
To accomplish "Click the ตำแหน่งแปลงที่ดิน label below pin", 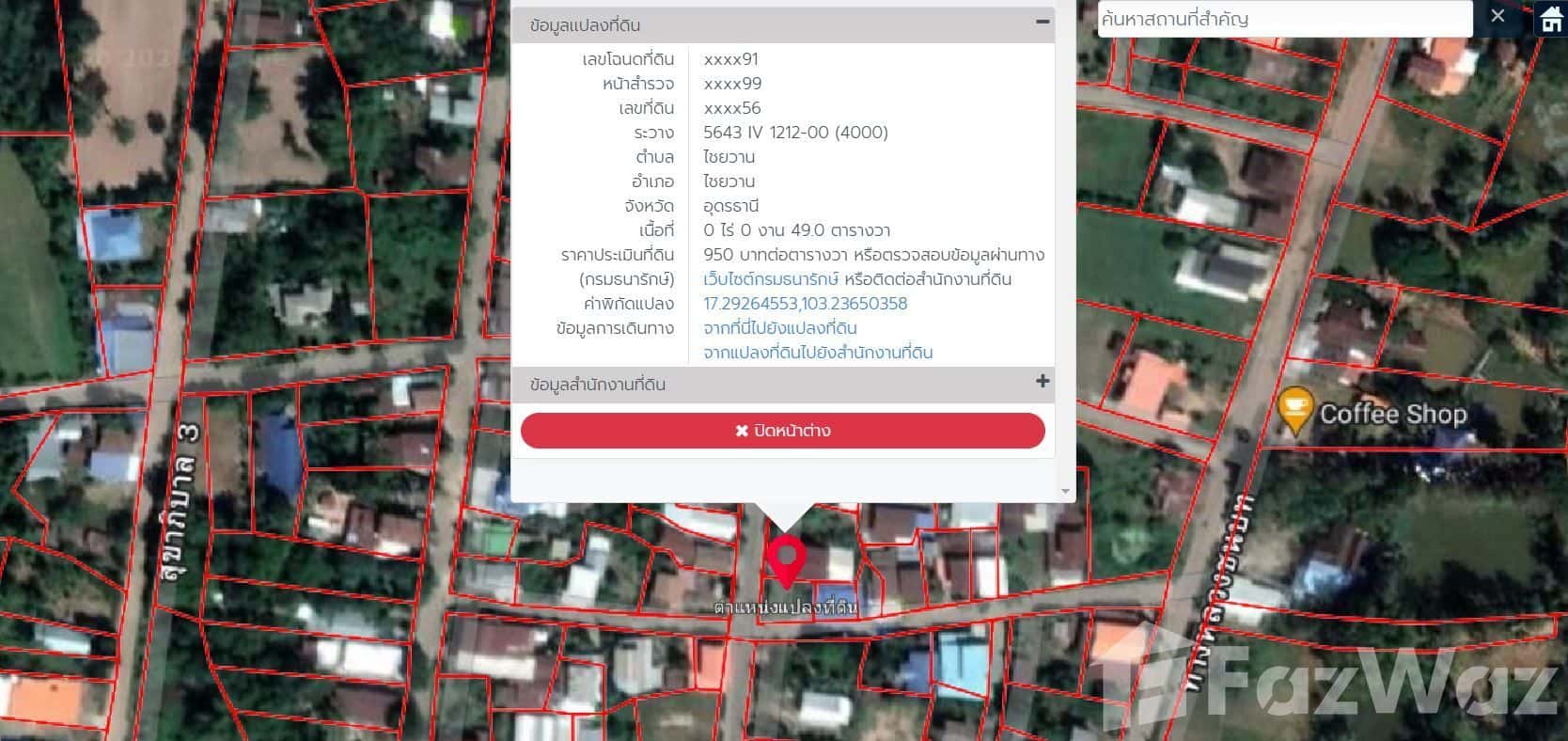I will pos(785,607).
